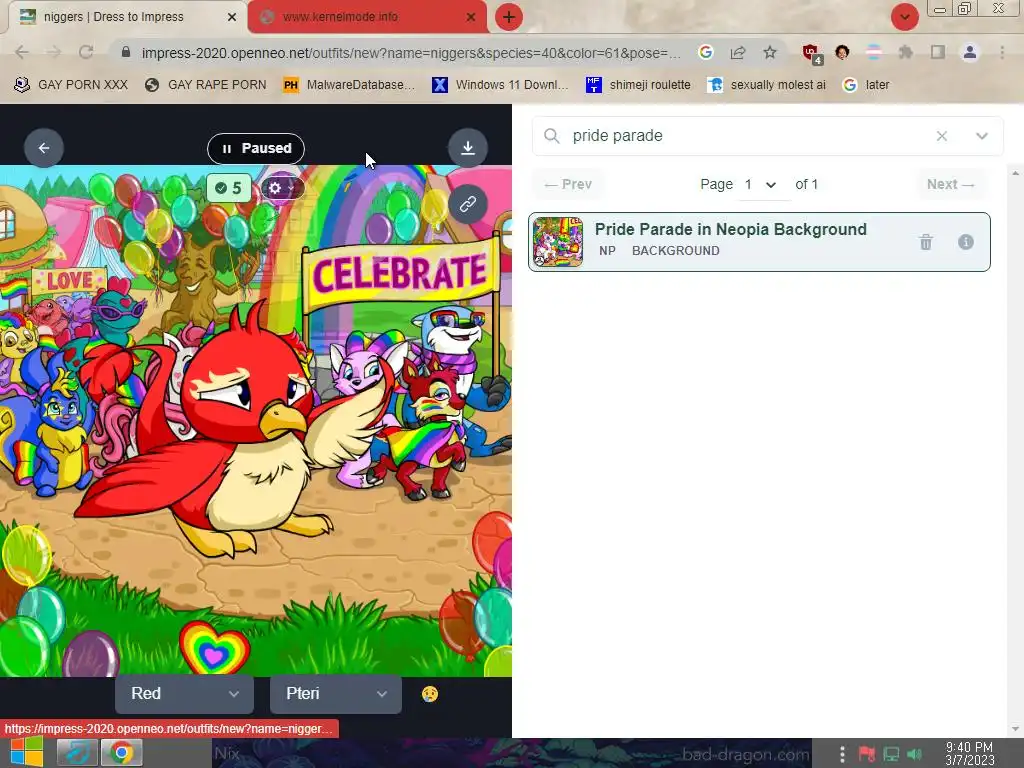The width and height of the screenshot is (1024, 768).
Task: Go to the Prev results page
Action: pos(568,184)
